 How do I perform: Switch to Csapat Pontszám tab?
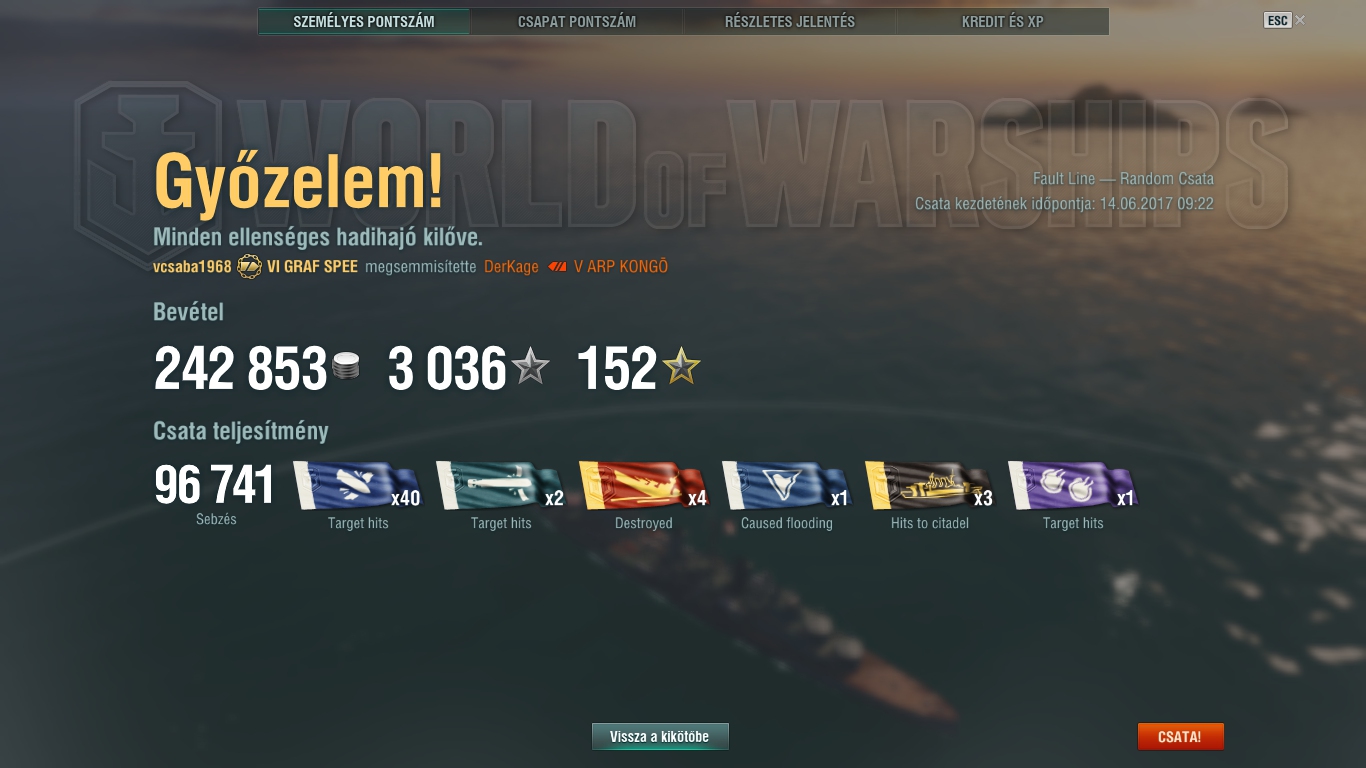coord(577,21)
